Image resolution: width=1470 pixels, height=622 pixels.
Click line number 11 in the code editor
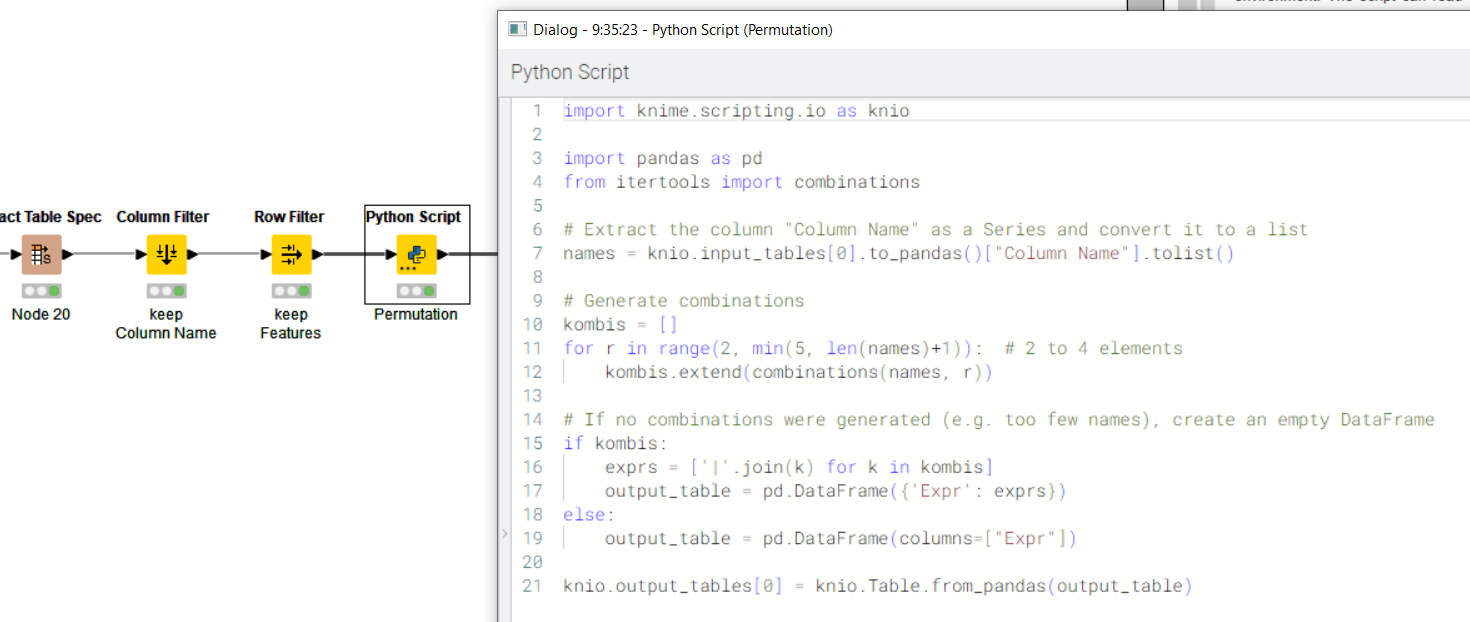click(533, 348)
